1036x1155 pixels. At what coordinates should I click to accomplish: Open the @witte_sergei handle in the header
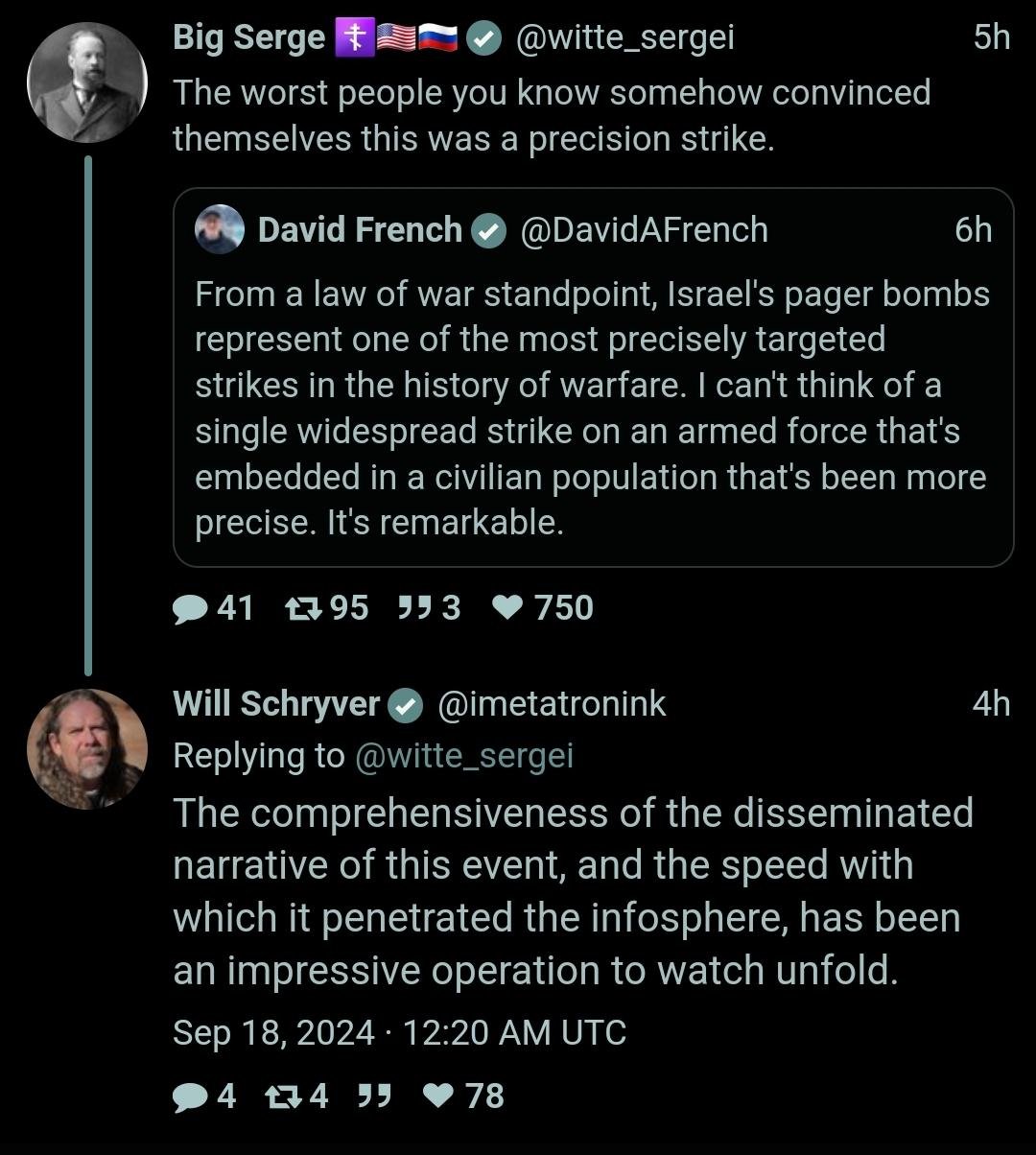[624, 37]
